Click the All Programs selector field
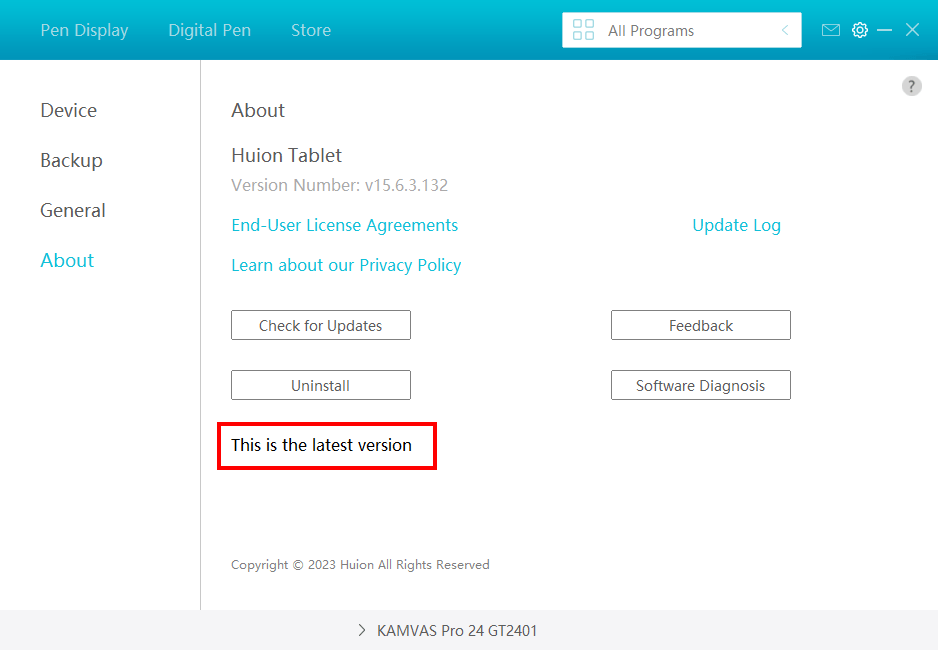This screenshot has height=650, width=938. click(x=681, y=30)
